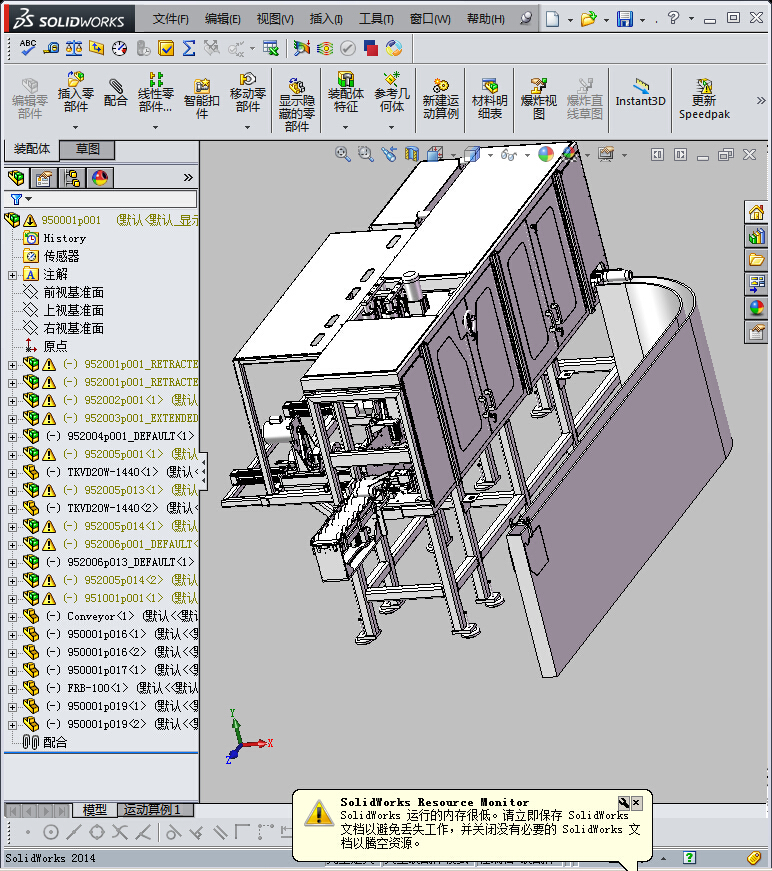Switch to the 草图 tab
The width and height of the screenshot is (772, 871).
(87, 149)
